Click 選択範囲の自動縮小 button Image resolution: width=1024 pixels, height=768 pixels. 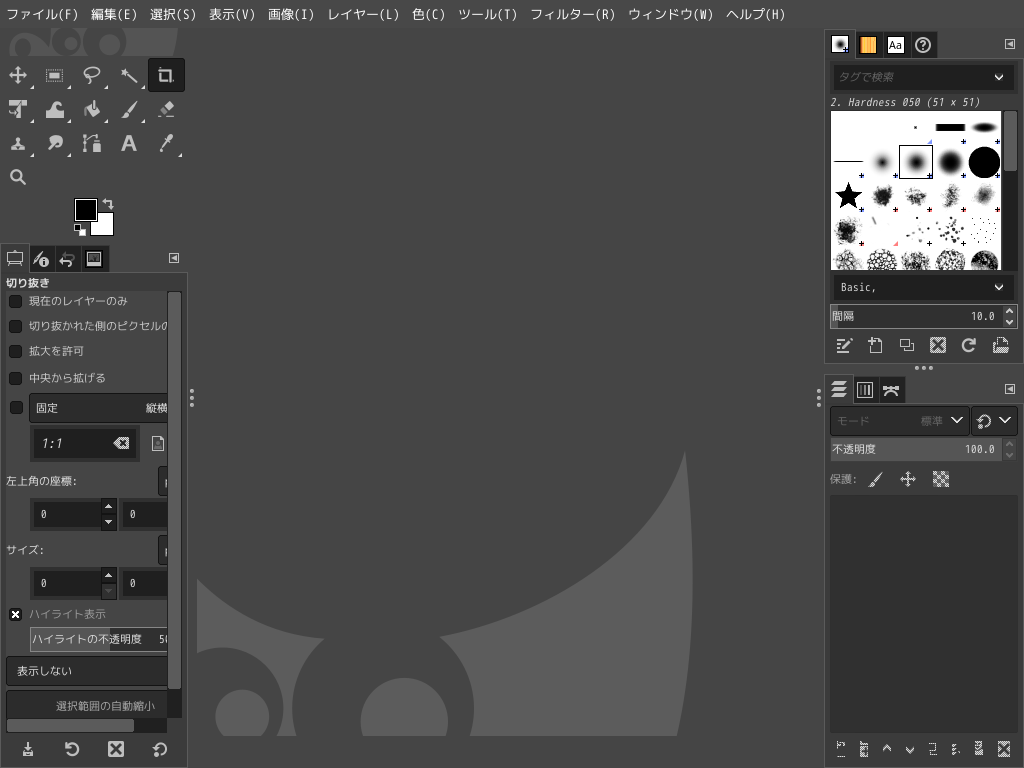click(87, 705)
